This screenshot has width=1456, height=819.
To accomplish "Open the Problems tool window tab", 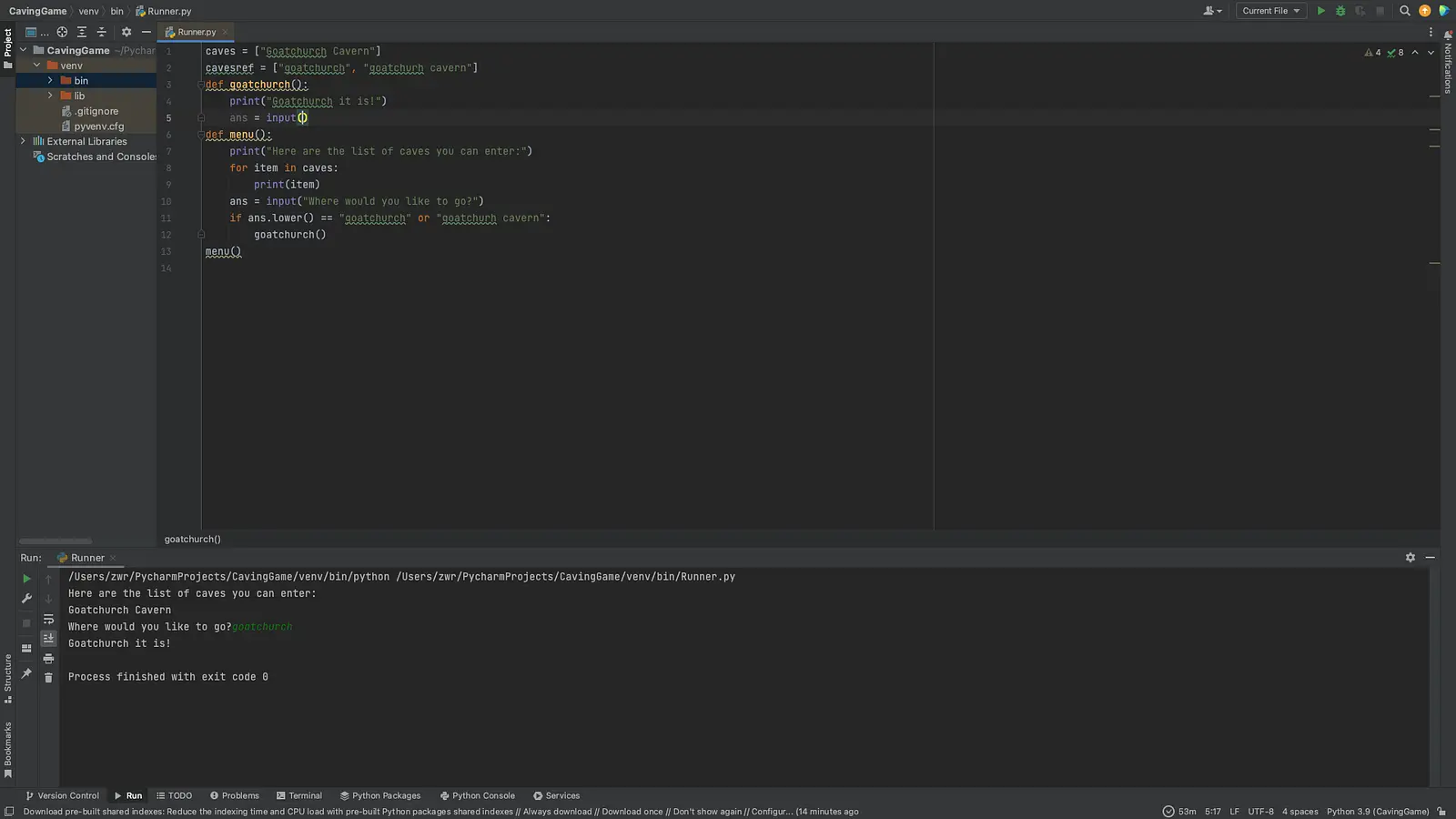I will 234,795.
